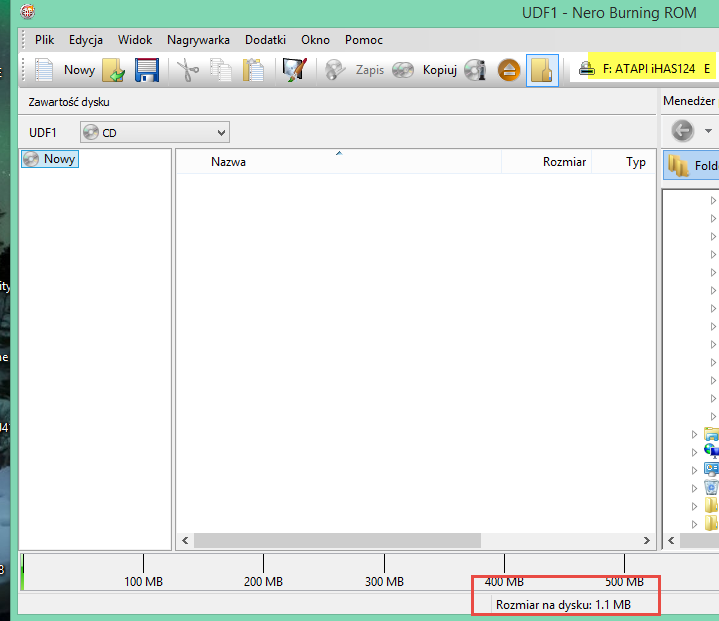
Task: Click the Rozmiar na dysku: 1.1 MB status
Action: coord(563,604)
